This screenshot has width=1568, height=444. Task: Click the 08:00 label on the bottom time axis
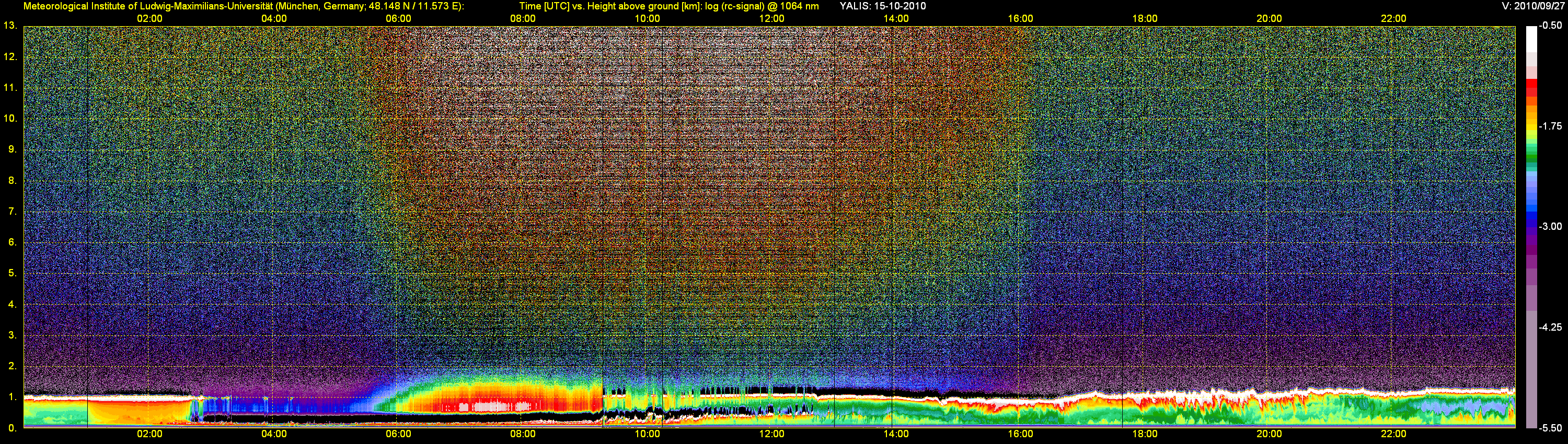[523, 434]
